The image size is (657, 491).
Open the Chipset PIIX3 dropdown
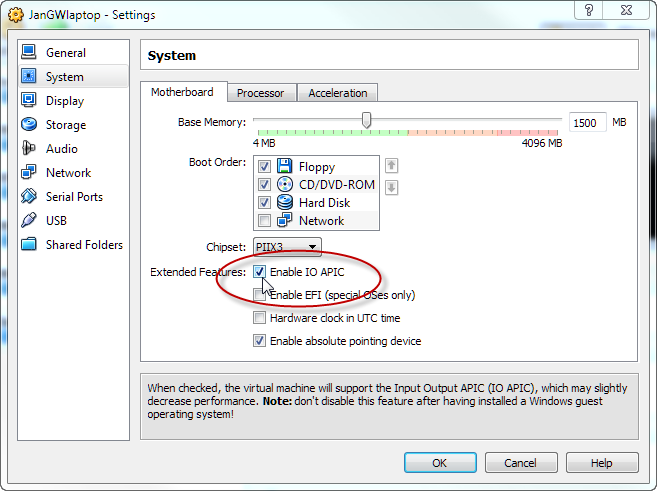tap(287, 247)
